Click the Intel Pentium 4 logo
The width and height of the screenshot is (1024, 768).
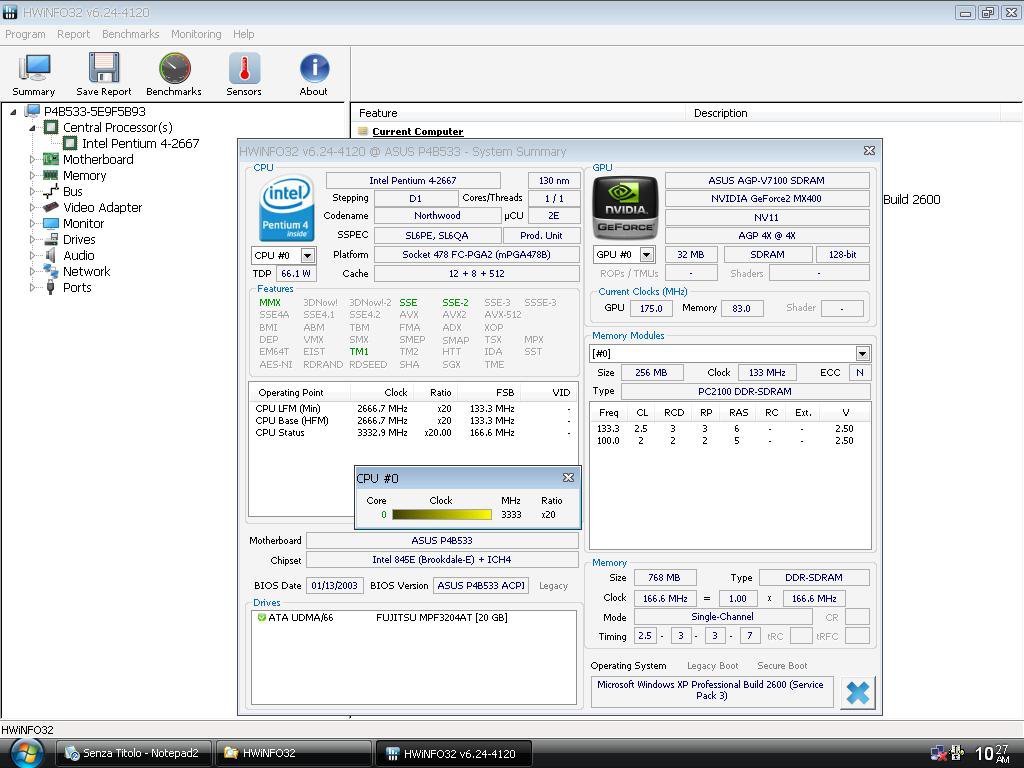[286, 207]
